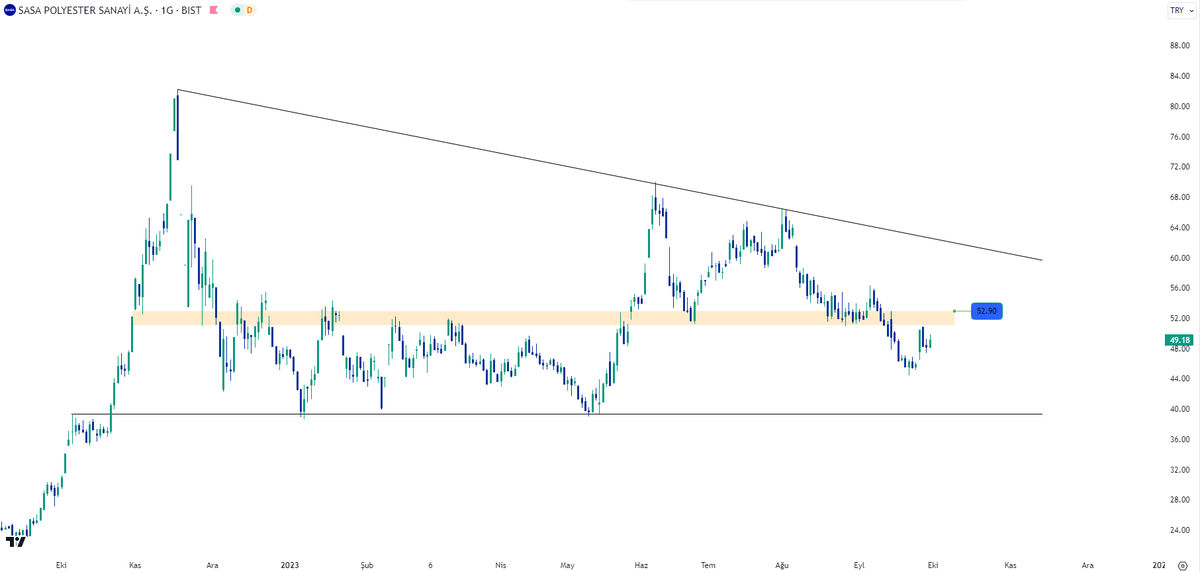This screenshot has width=1200, height=572.
Task: Click the Haz month label on time axis
Action: [x=641, y=565]
